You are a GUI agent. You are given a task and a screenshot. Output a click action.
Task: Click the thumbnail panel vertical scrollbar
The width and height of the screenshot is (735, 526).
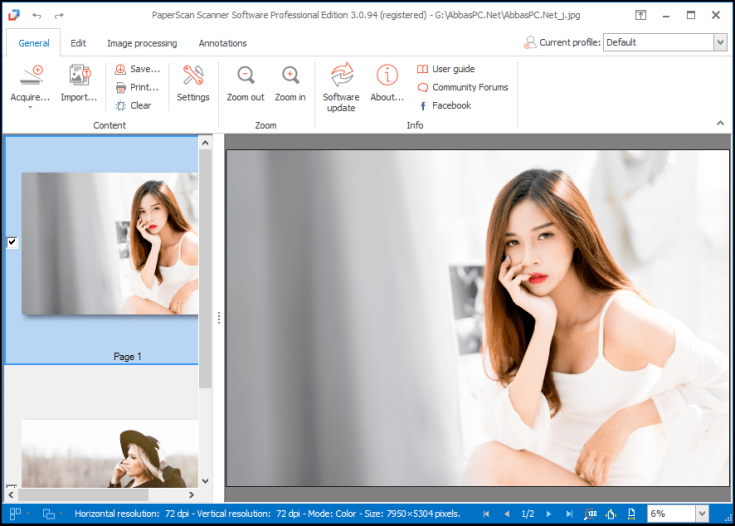pos(205,270)
